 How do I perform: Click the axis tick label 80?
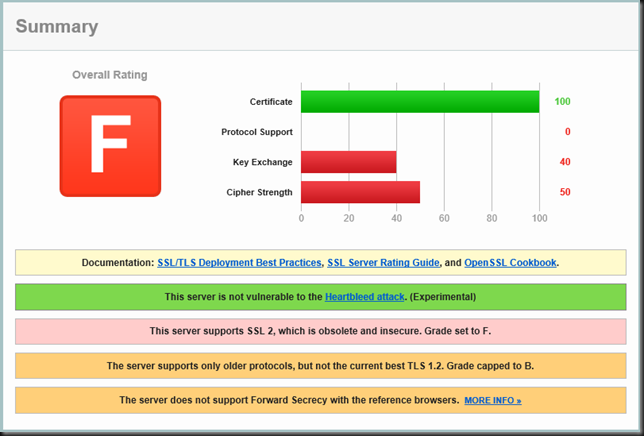coord(492,218)
